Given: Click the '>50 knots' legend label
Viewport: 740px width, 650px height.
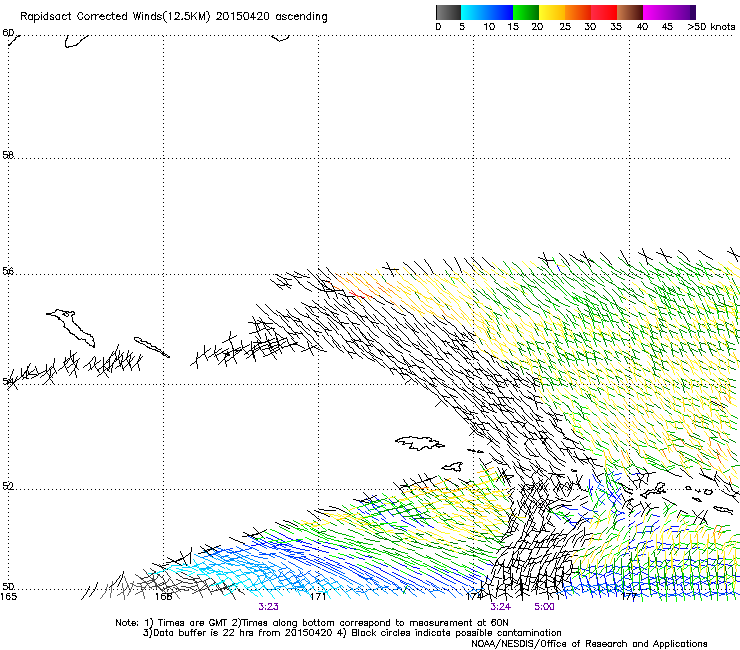Looking at the screenshot, I should (711, 27).
